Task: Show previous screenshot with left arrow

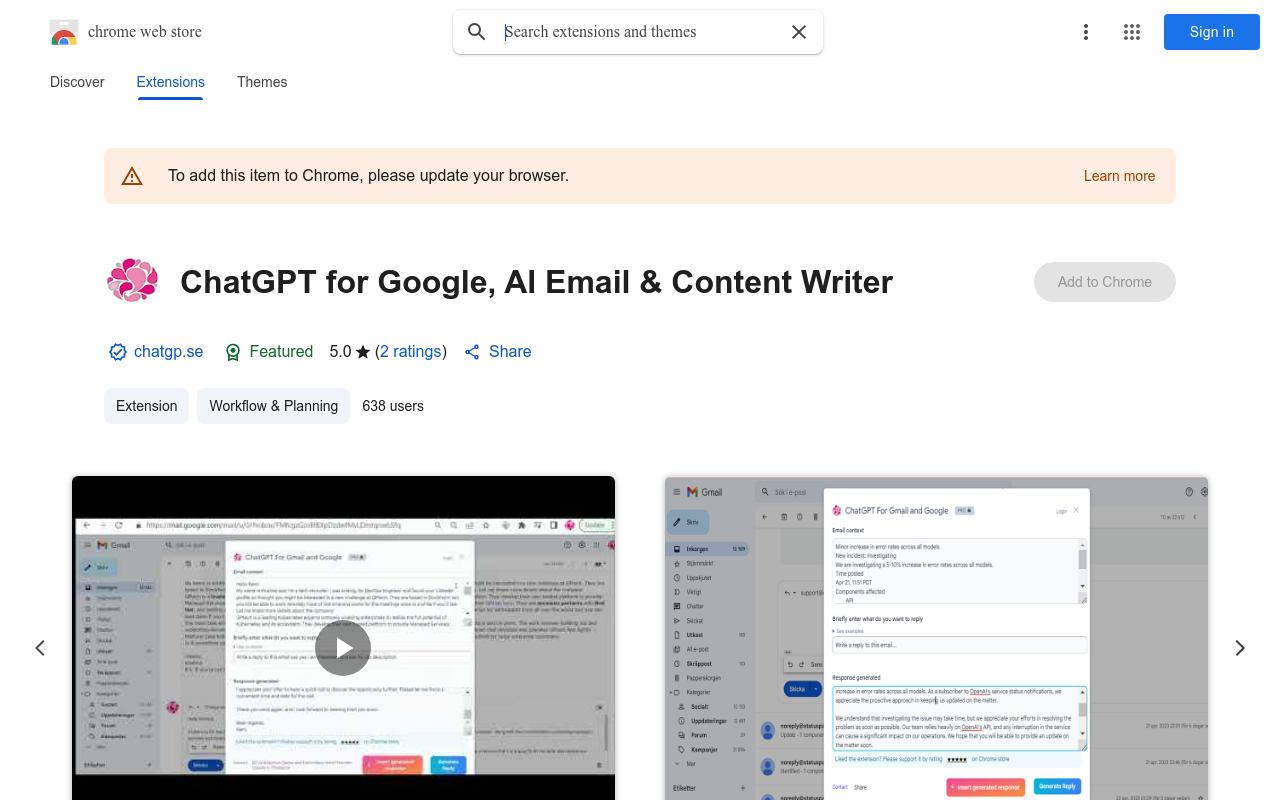Action: pyautogui.click(x=40, y=648)
